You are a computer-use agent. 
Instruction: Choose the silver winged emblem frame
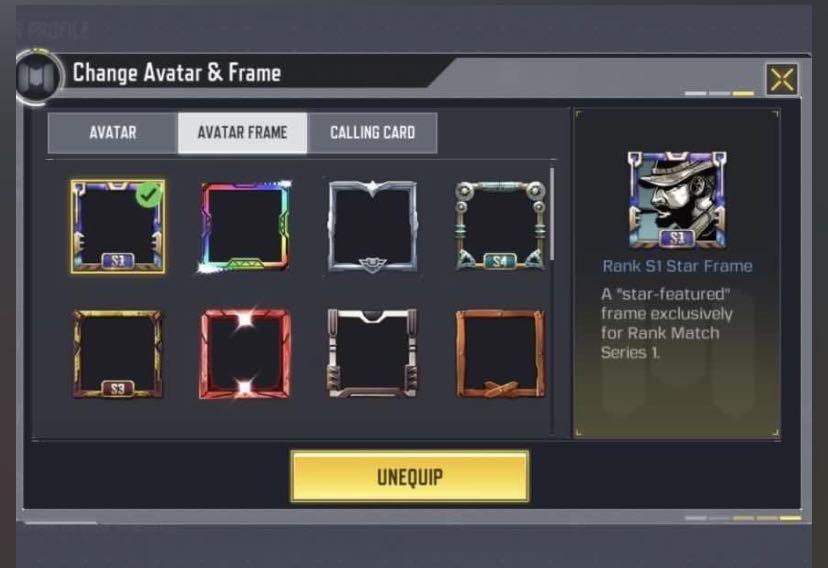coord(372,227)
